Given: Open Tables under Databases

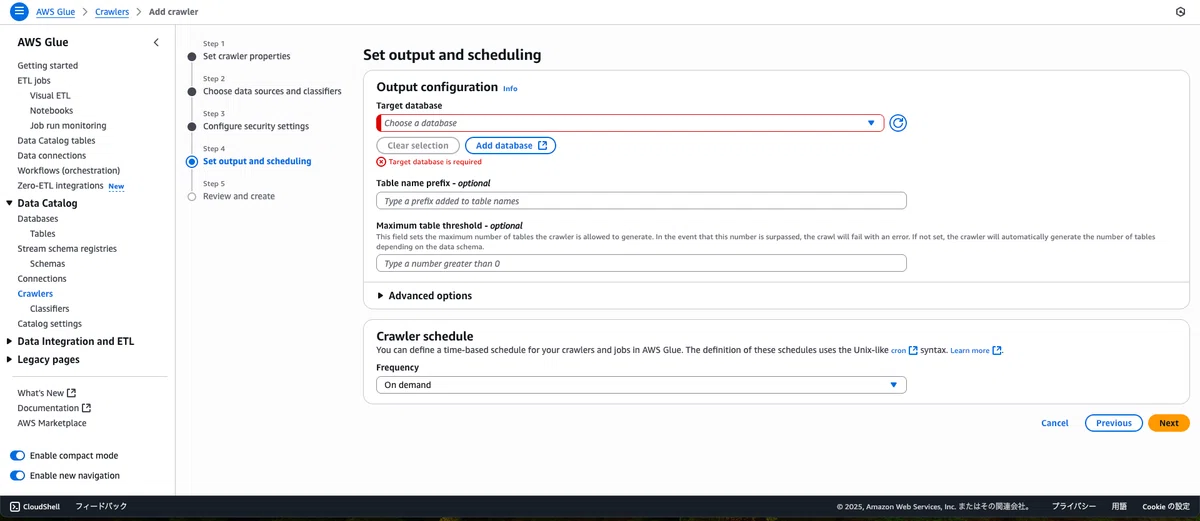Looking at the screenshot, I should click(43, 234).
